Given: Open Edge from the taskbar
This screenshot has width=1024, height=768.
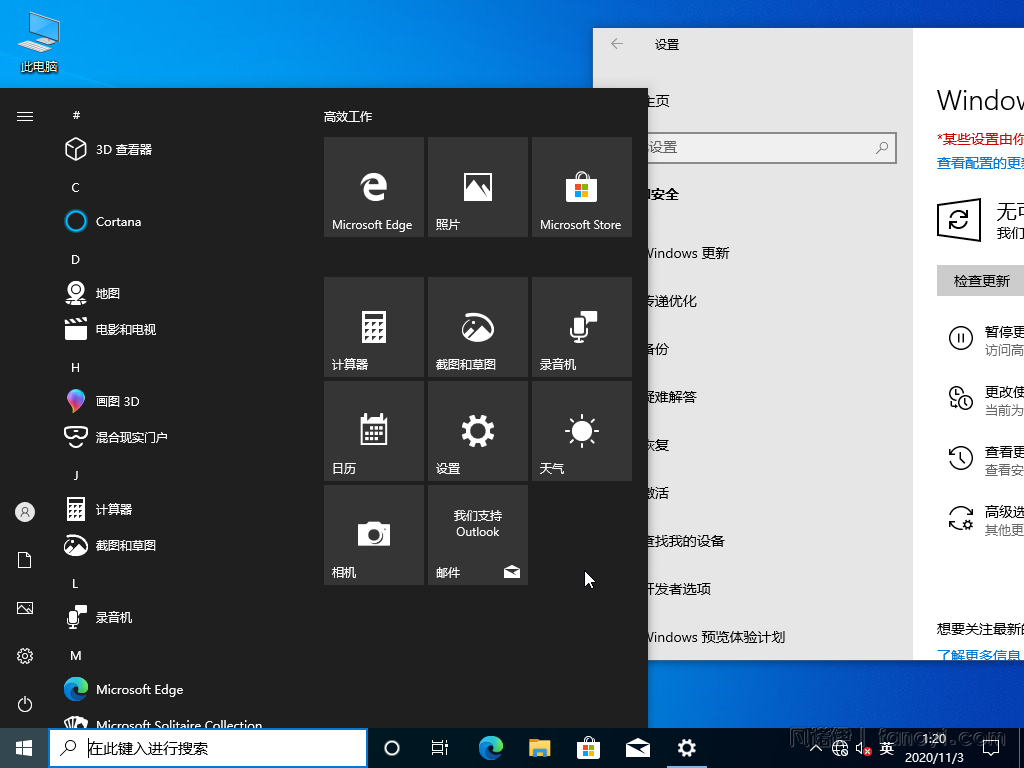Looking at the screenshot, I should [x=490, y=748].
